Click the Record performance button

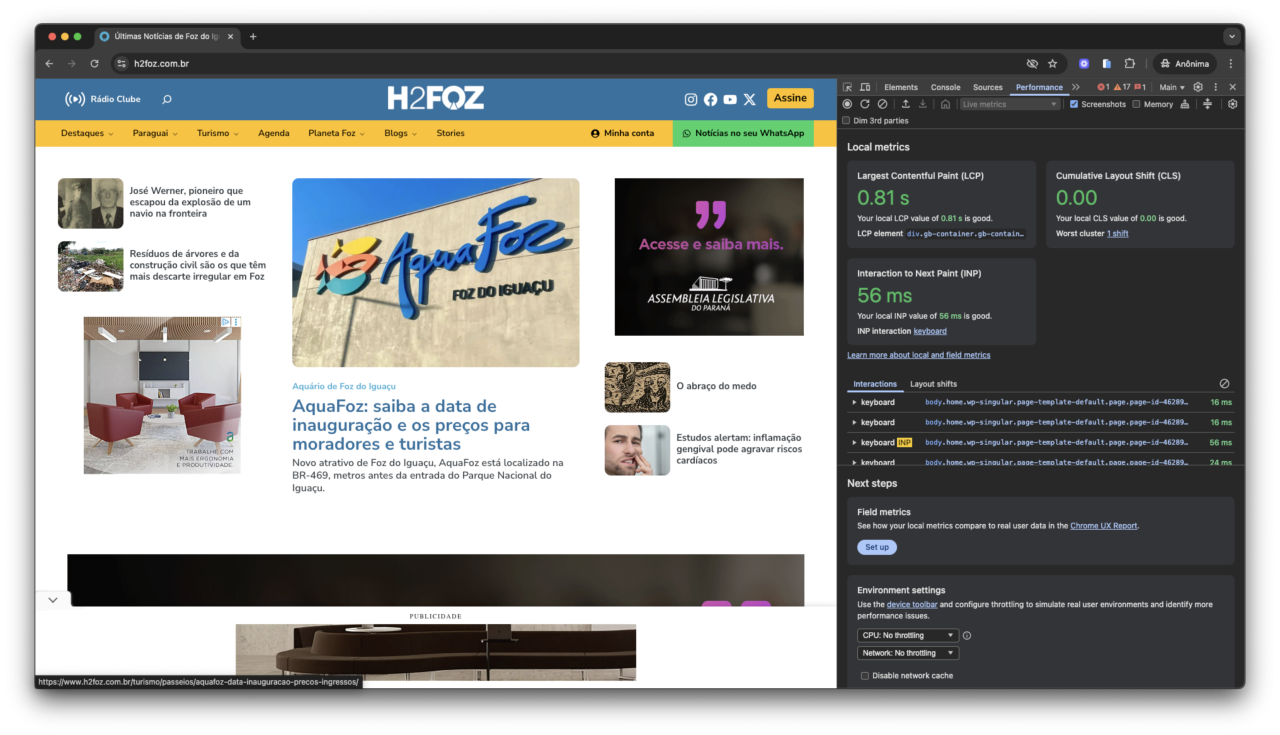pos(847,104)
